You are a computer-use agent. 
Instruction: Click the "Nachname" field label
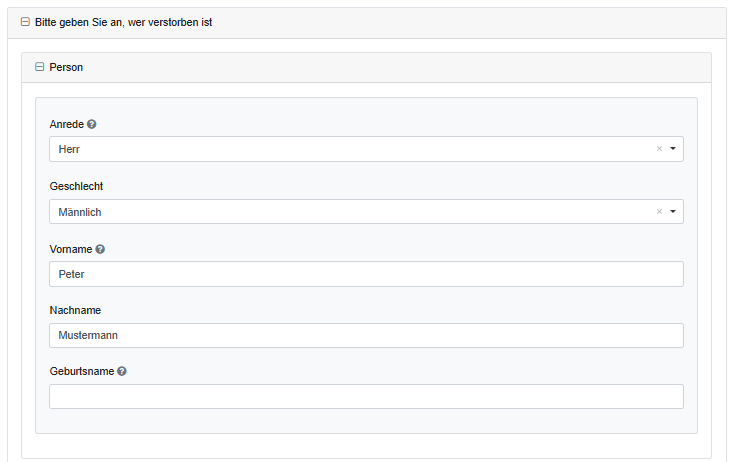(x=75, y=310)
